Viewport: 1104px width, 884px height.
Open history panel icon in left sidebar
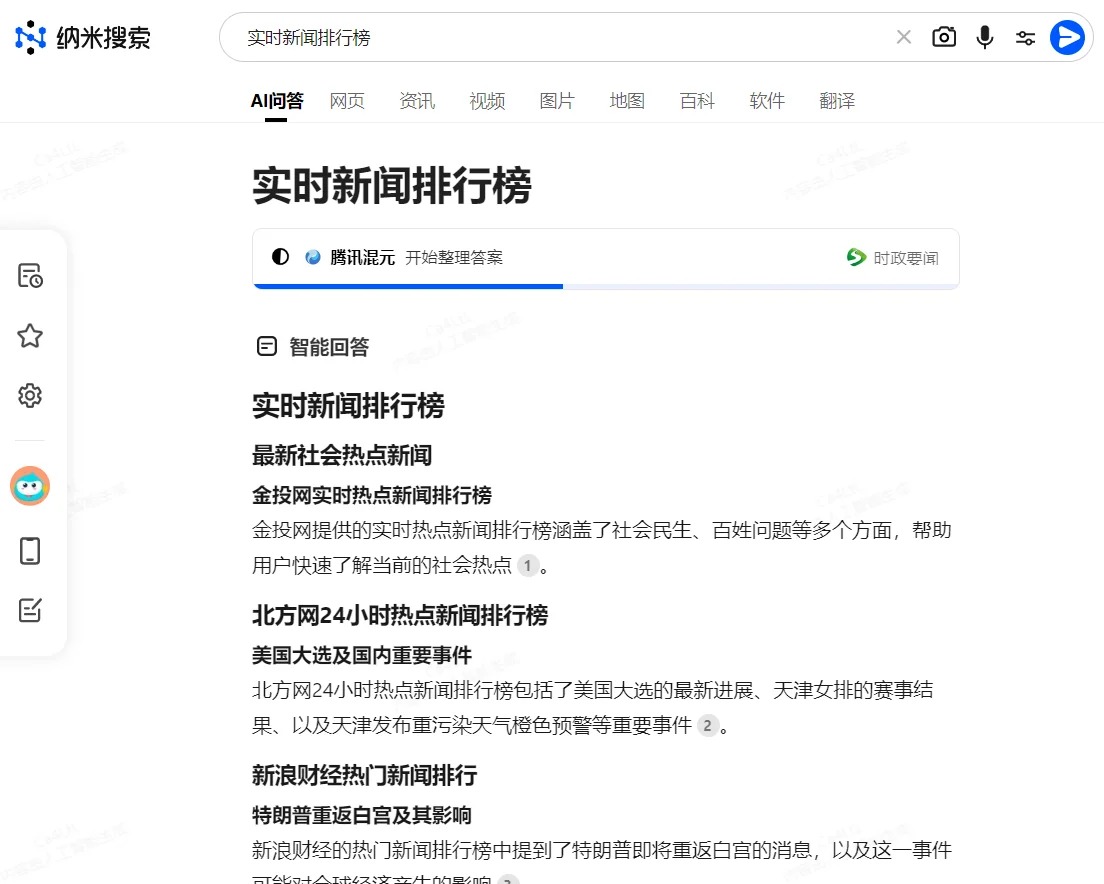pos(29,276)
